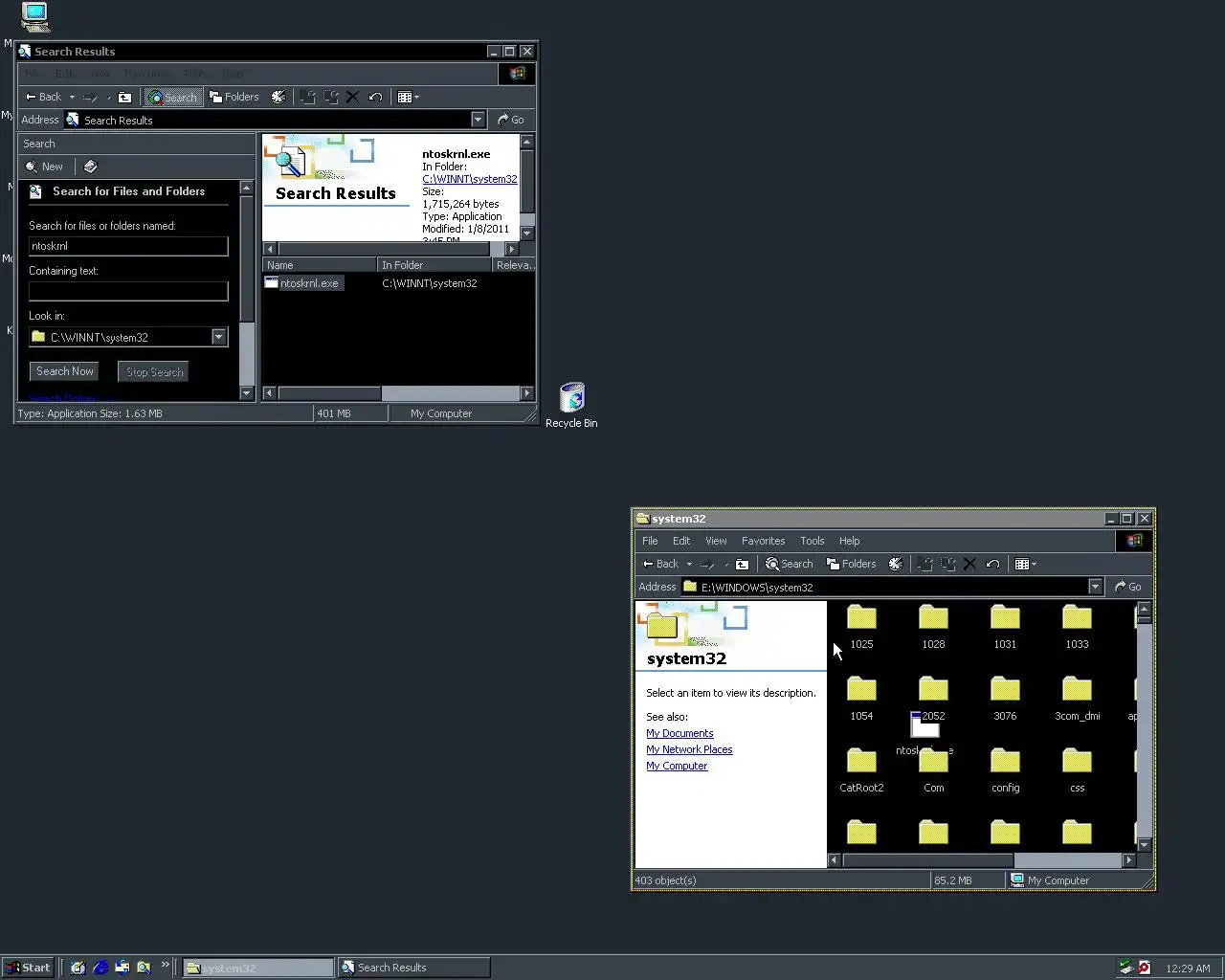The width and height of the screenshot is (1225, 980).
Task: Open File menu in system32 window
Action: click(650, 541)
